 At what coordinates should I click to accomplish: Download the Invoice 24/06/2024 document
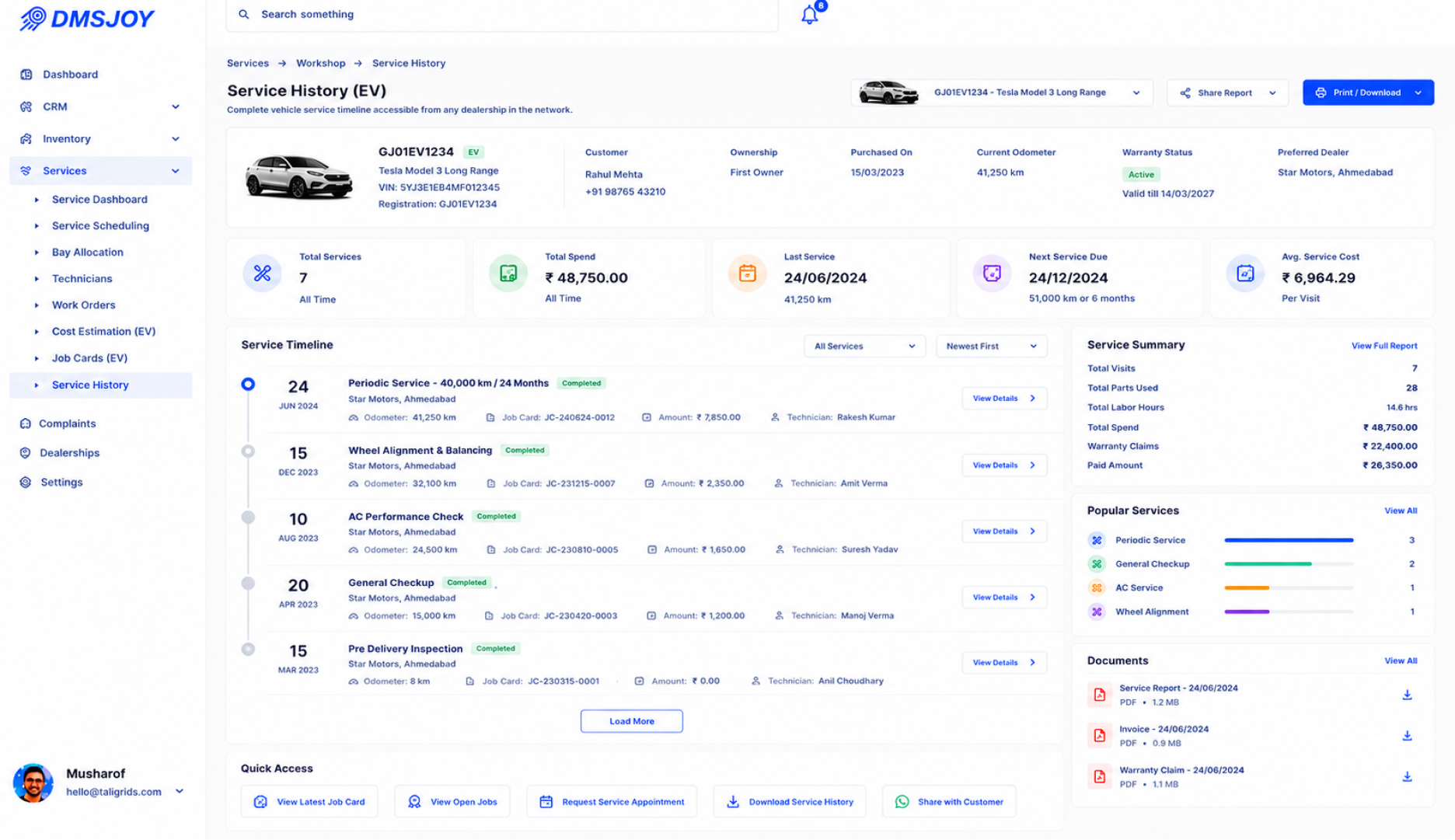coord(1407,735)
